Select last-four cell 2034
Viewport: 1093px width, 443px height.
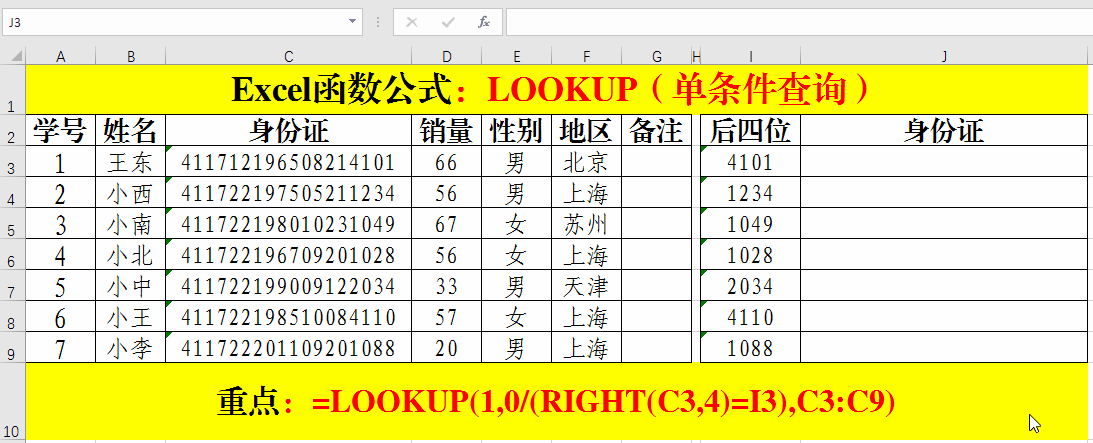point(750,286)
